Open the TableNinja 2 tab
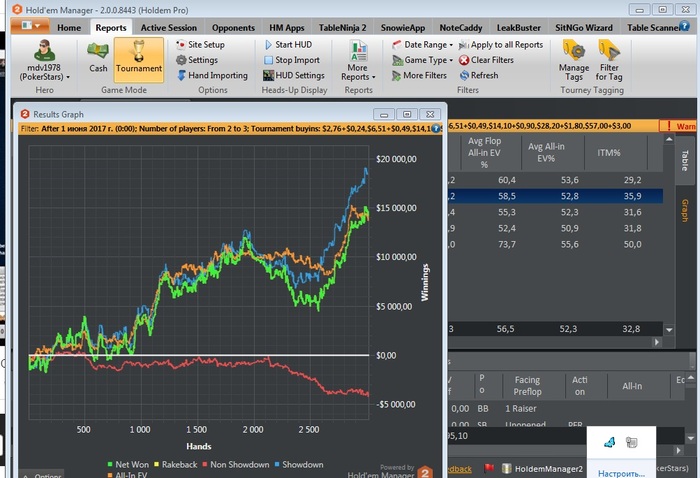This screenshot has height=478, width=700. pyautogui.click(x=342, y=28)
